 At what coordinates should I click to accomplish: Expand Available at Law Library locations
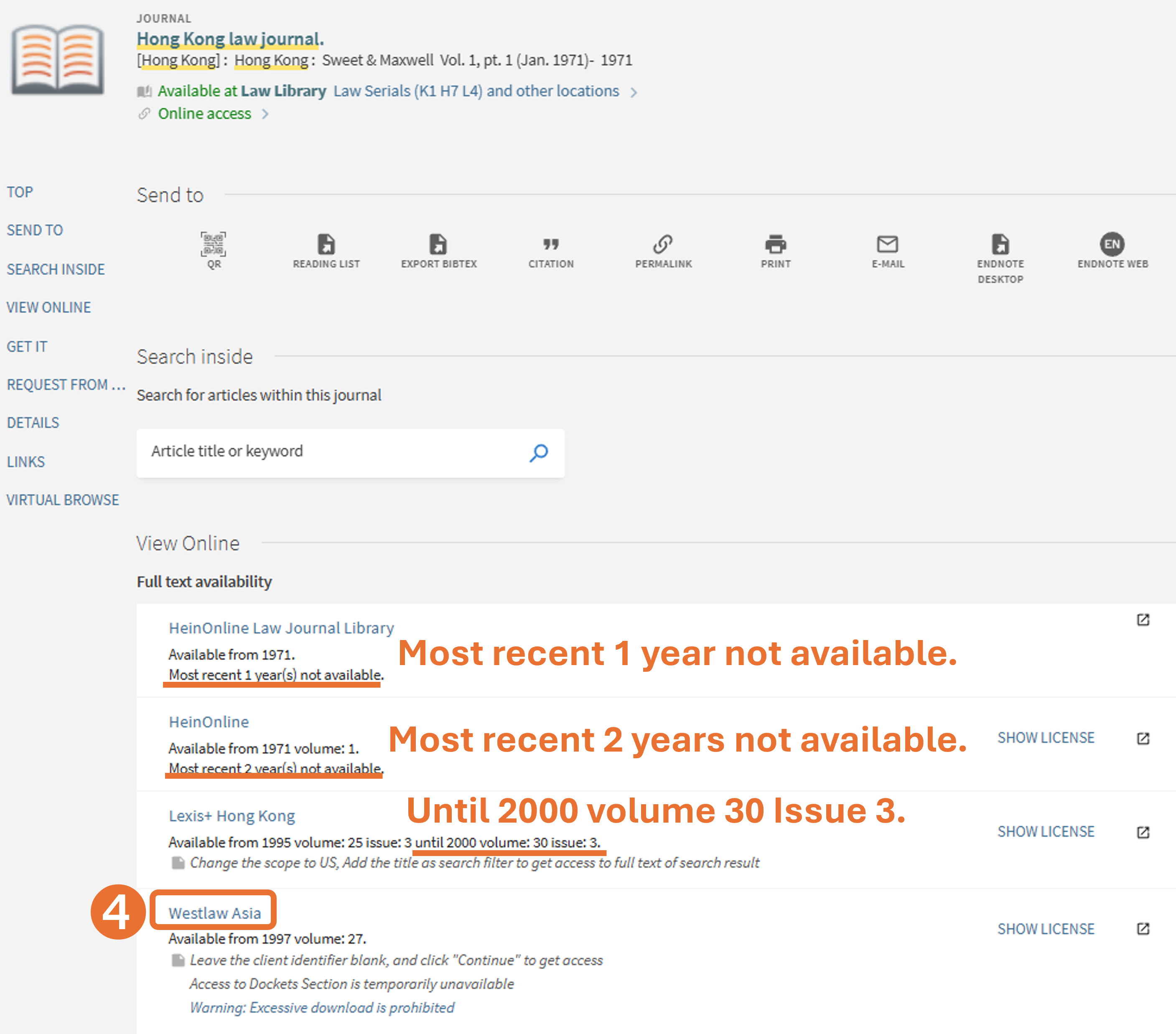click(634, 92)
